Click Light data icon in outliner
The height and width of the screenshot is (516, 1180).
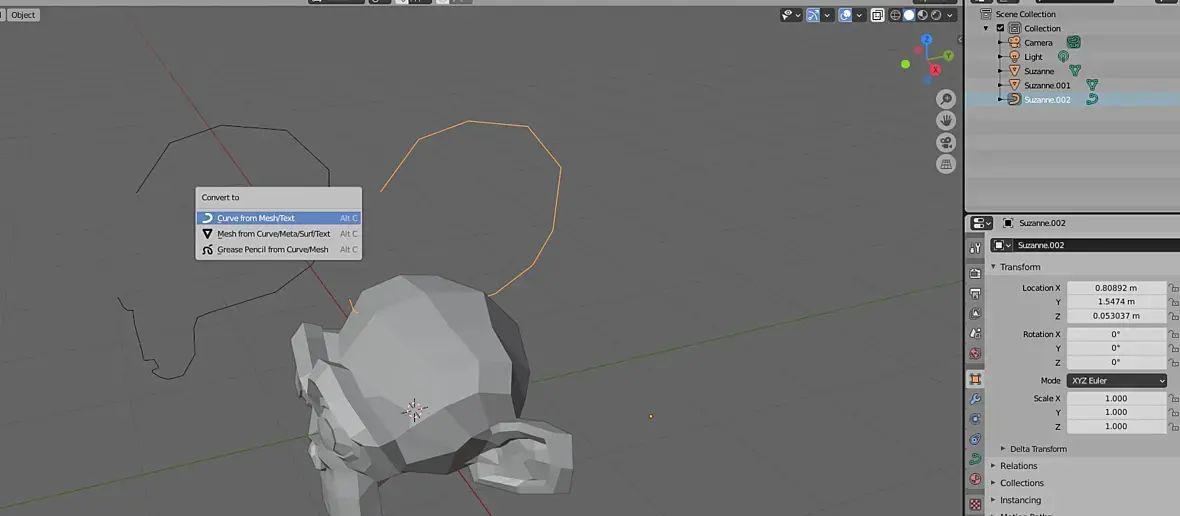point(1063,57)
